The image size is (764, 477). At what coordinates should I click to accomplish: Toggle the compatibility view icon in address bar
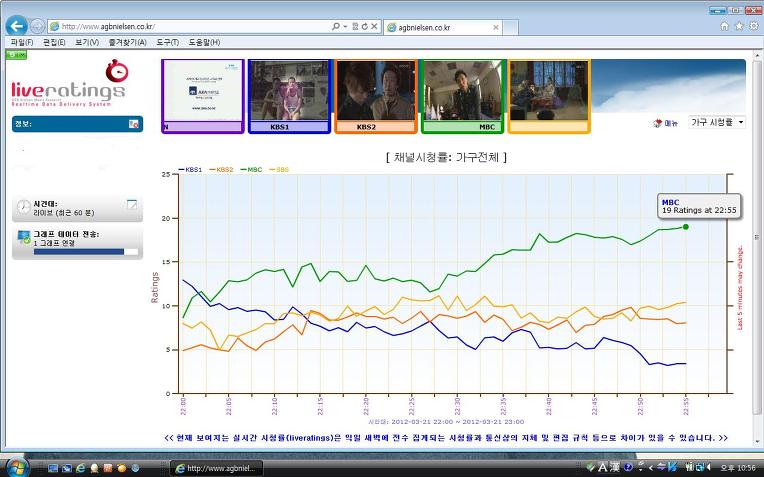pyautogui.click(x=355, y=26)
